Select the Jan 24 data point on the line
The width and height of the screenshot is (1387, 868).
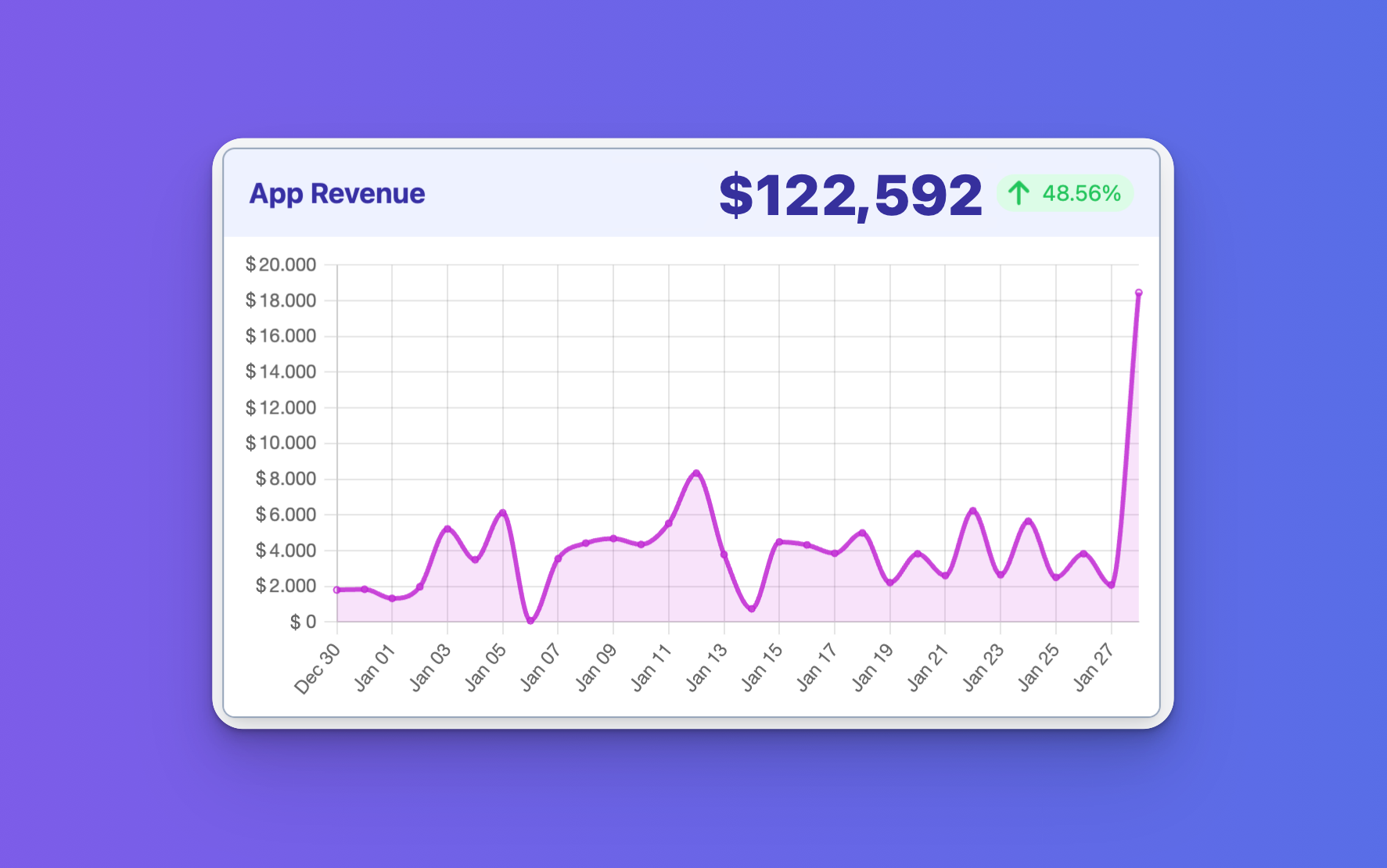click(1028, 522)
